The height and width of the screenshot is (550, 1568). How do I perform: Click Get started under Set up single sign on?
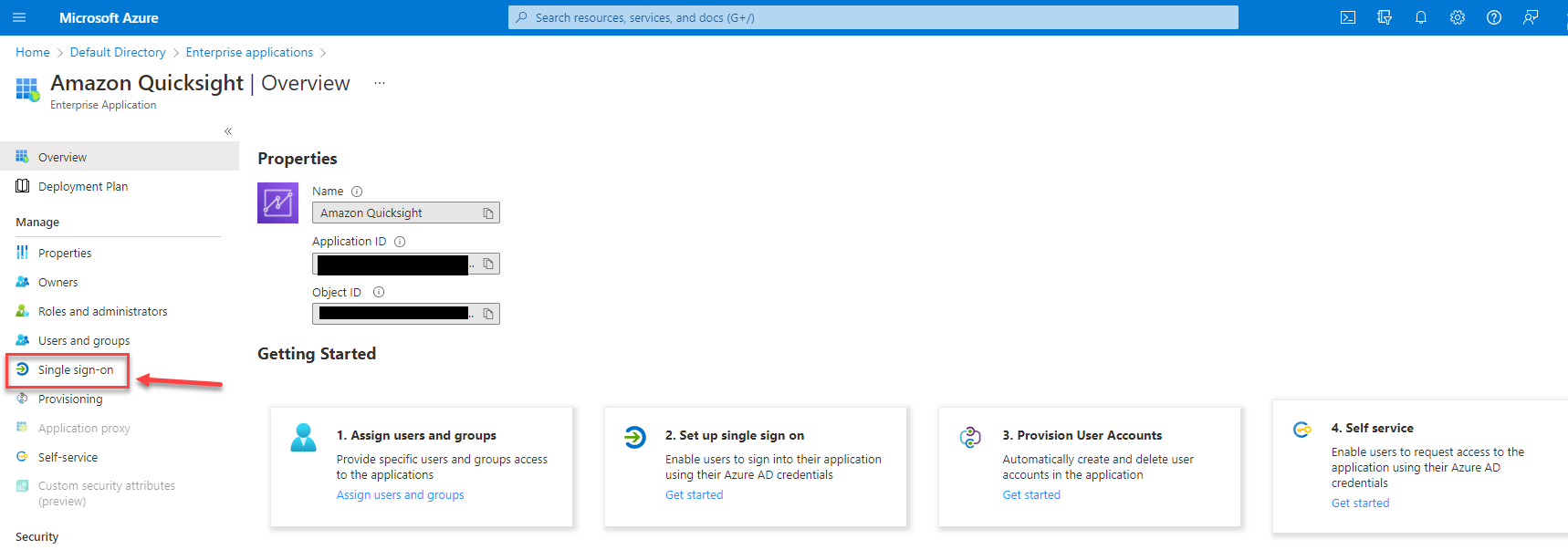[x=694, y=494]
